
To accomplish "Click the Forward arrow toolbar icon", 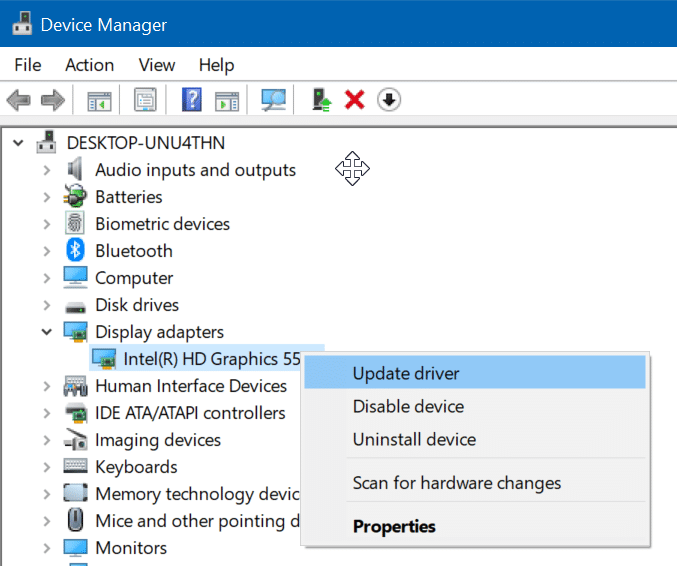I will click(x=52, y=100).
